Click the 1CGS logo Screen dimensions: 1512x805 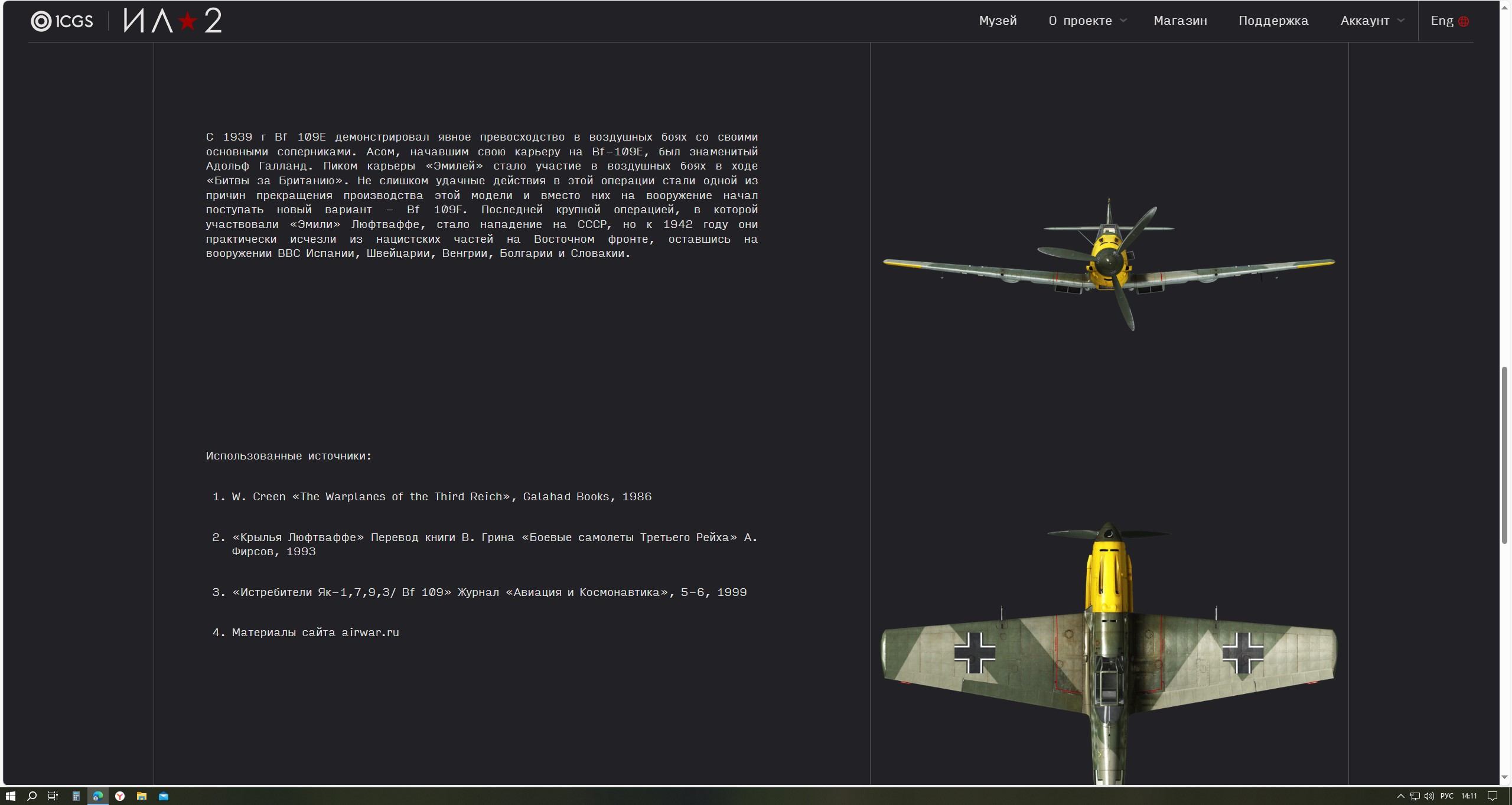click(x=62, y=21)
